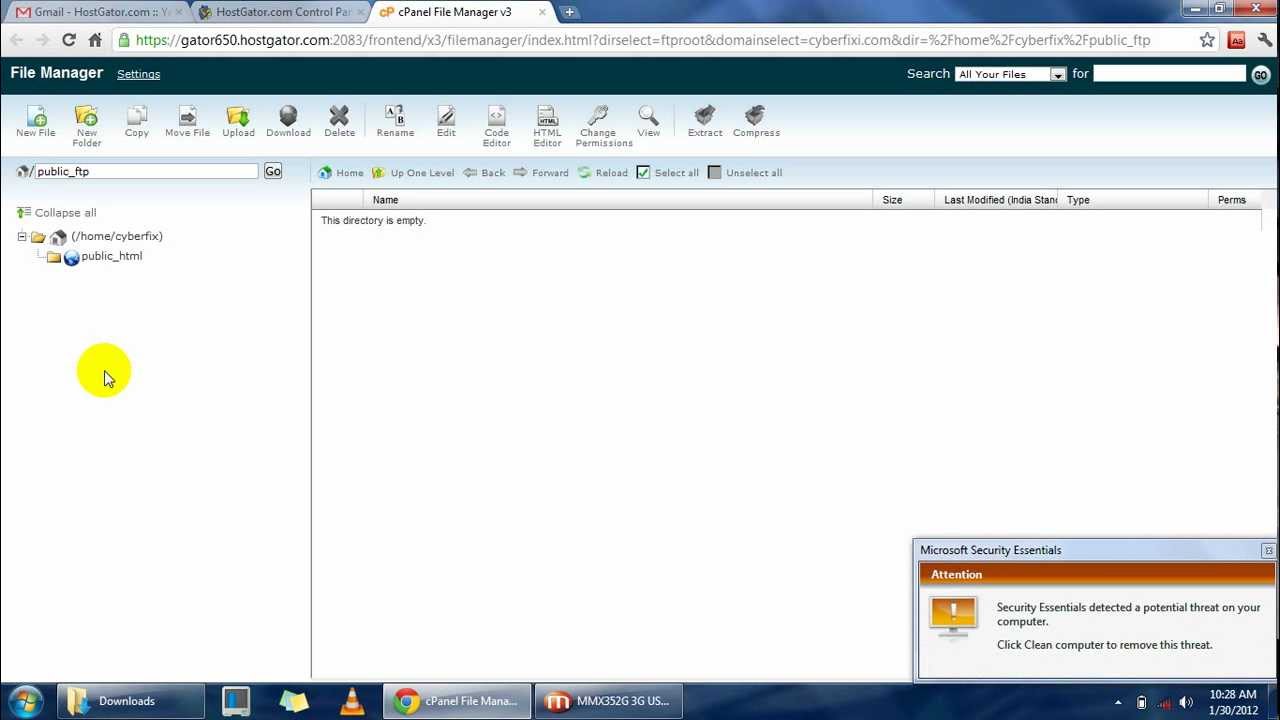Close the Security Essentials notification

tap(1268, 551)
